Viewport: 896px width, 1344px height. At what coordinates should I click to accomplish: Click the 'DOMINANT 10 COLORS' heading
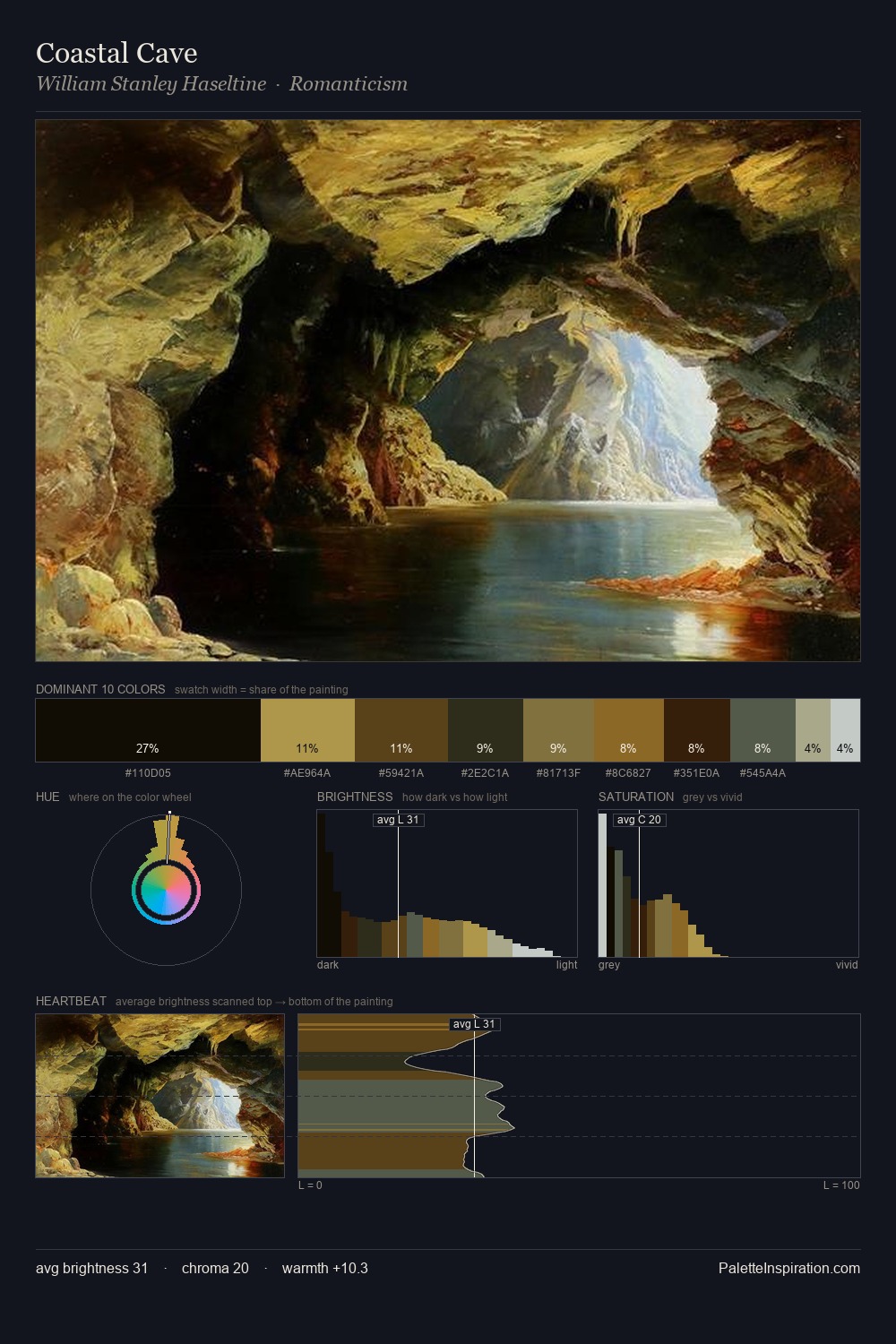(x=100, y=689)
